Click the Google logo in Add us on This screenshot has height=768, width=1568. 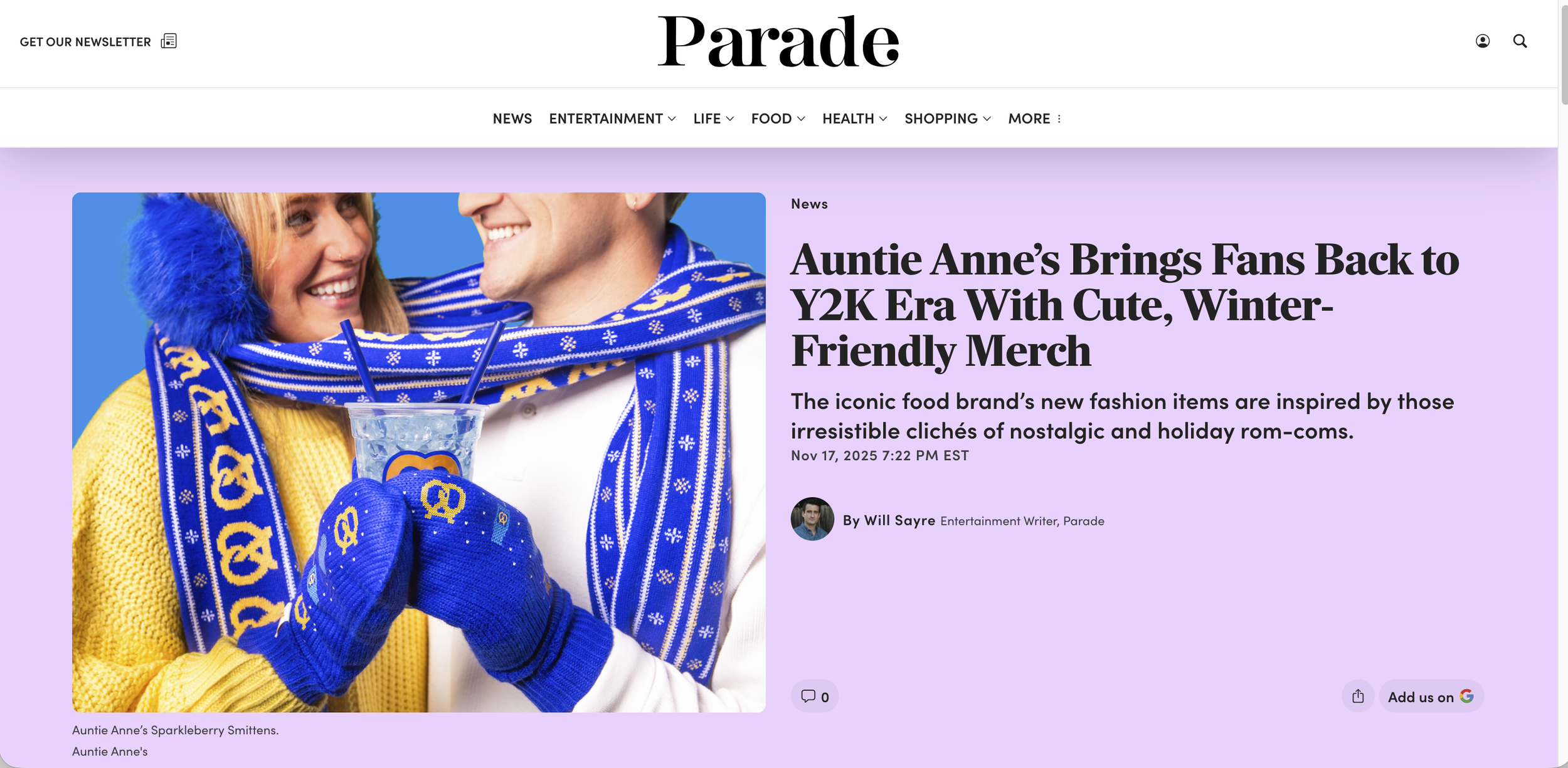coord(1466,696)
